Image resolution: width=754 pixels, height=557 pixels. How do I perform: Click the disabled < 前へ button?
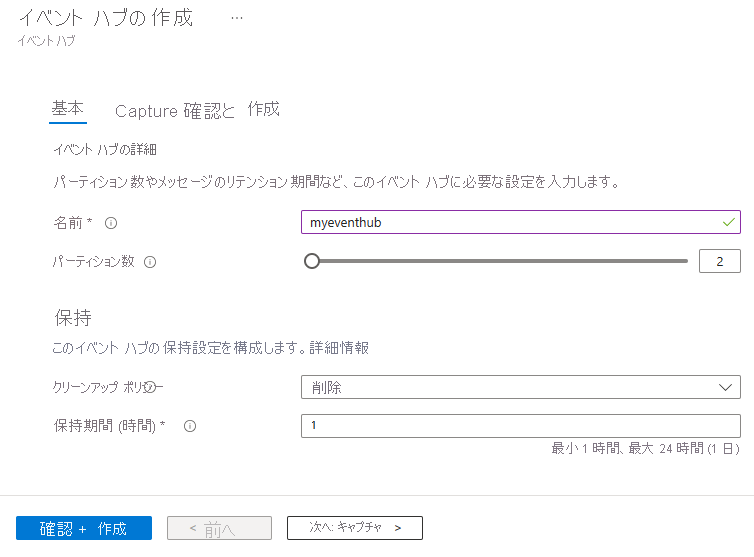coord(219,528)
